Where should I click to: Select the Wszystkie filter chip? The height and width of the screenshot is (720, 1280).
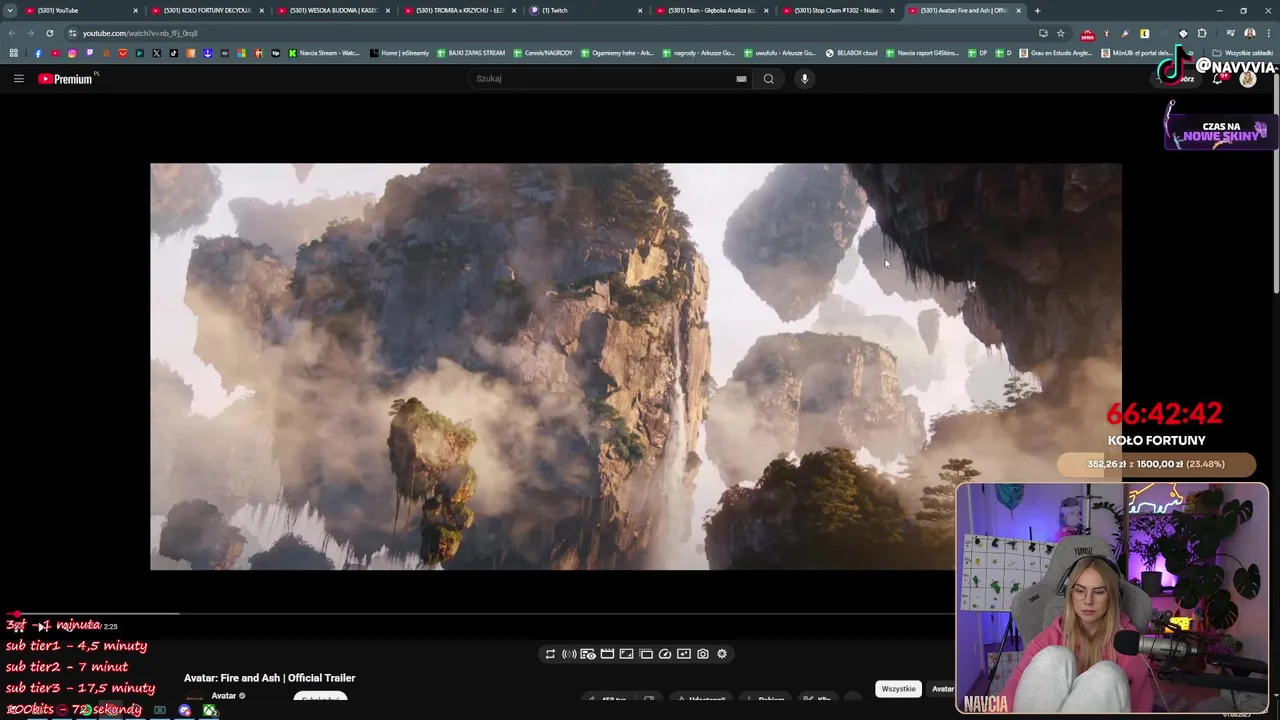[898, 689]
